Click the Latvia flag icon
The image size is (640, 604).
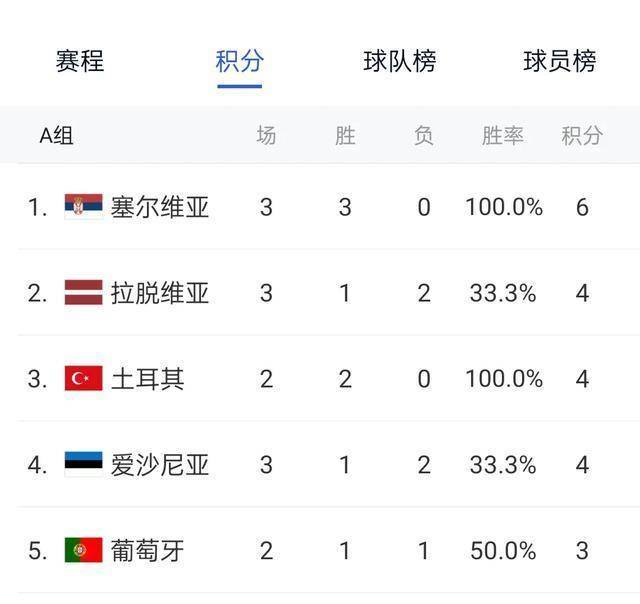tap(84, 293)
